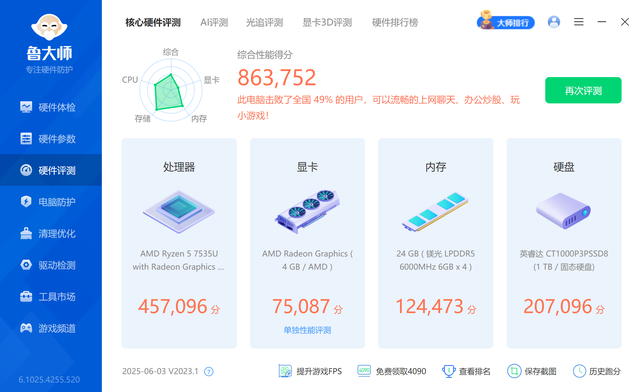The image size is (640, 392).
Task: Click the user account avatar icon
Action: click(554, 22)
